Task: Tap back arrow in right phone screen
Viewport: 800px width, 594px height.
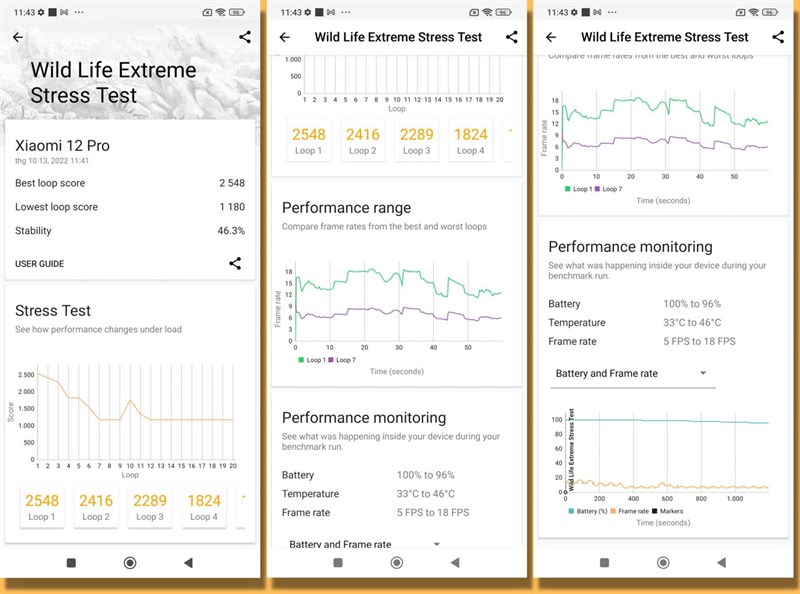Action: pos(551,37)
